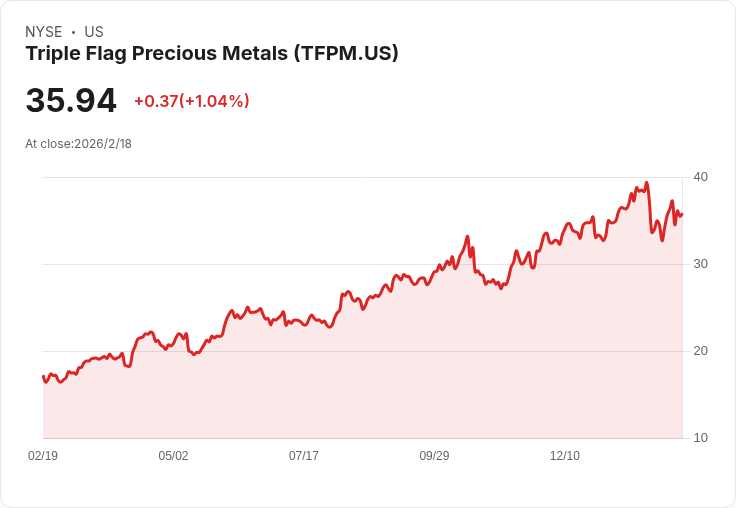Click the dot separator between NYSE and US

pyautogui.click(x=73, y=32)
